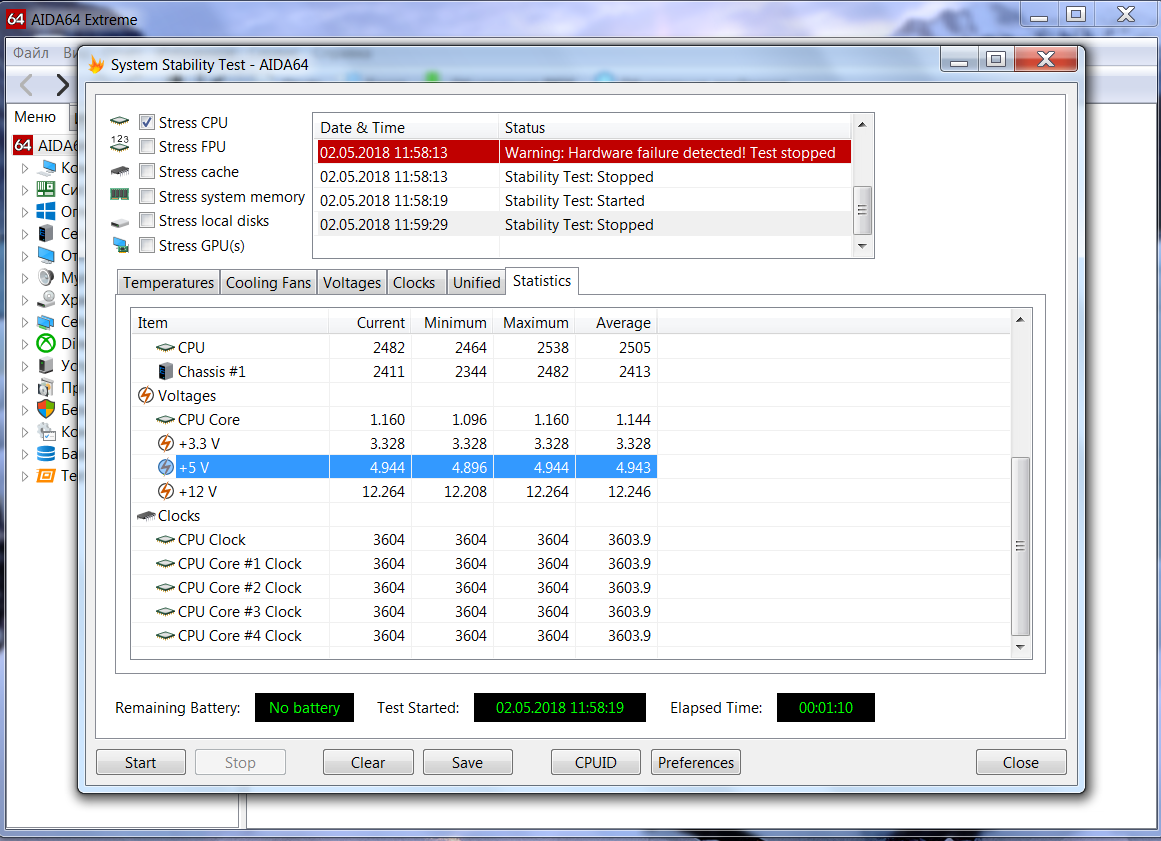Viewport: 1161px width, 841px height.
Task: Click the Average column header
Action: (x=616, y=323)
